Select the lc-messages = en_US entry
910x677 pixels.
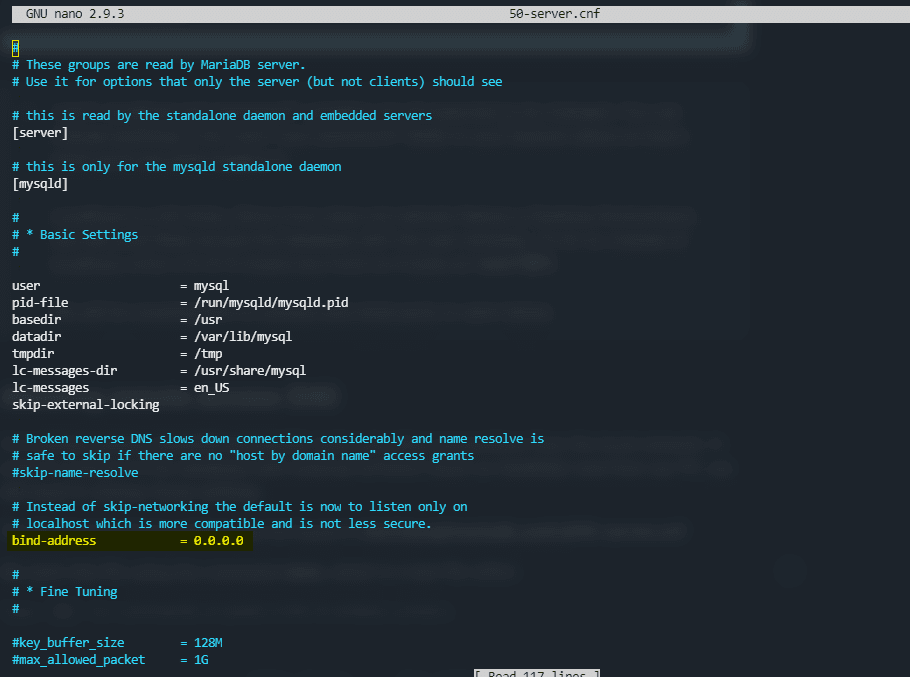pos(120,387)
